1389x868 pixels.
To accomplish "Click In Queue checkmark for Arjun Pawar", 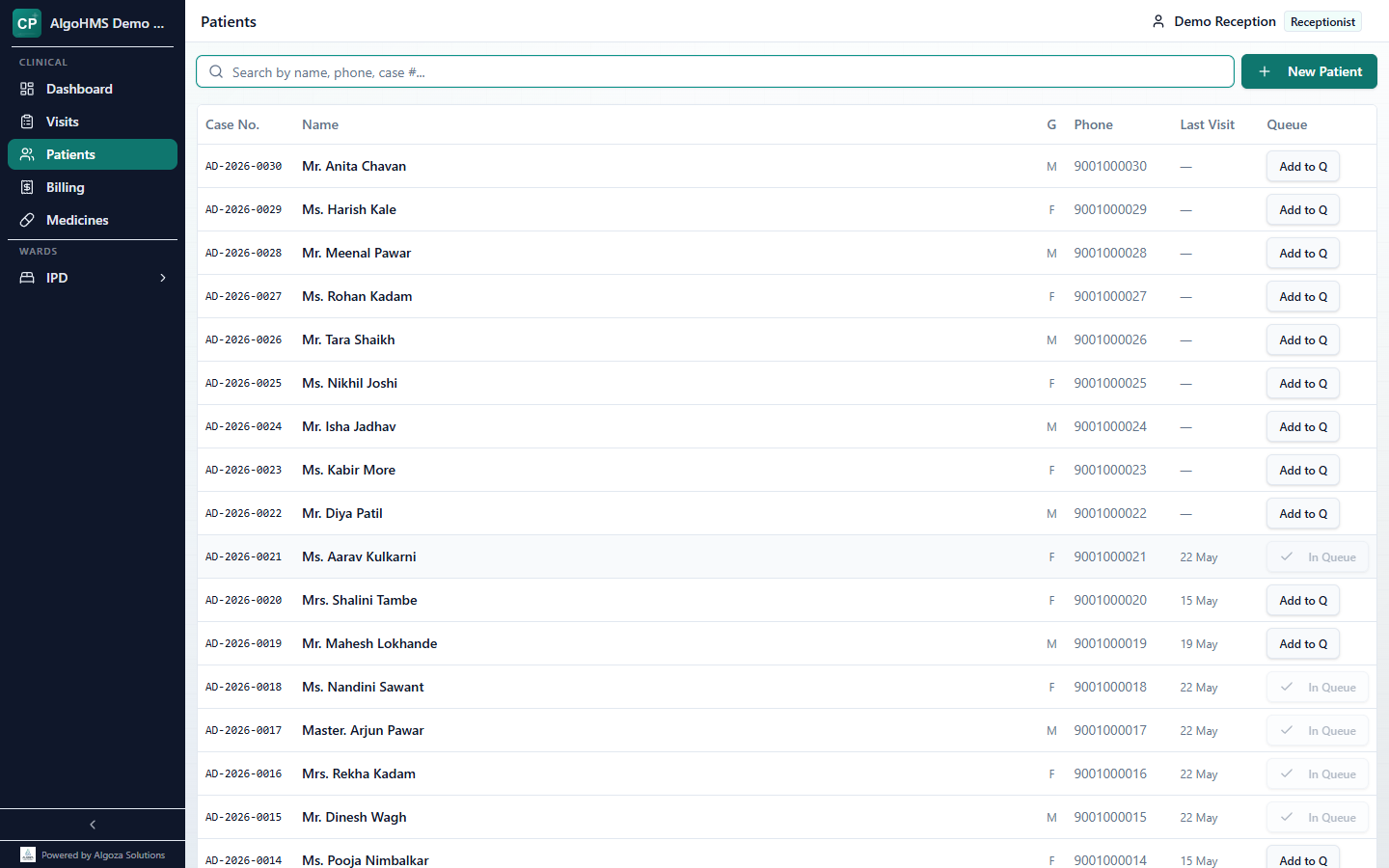I will click(1287, 730).
